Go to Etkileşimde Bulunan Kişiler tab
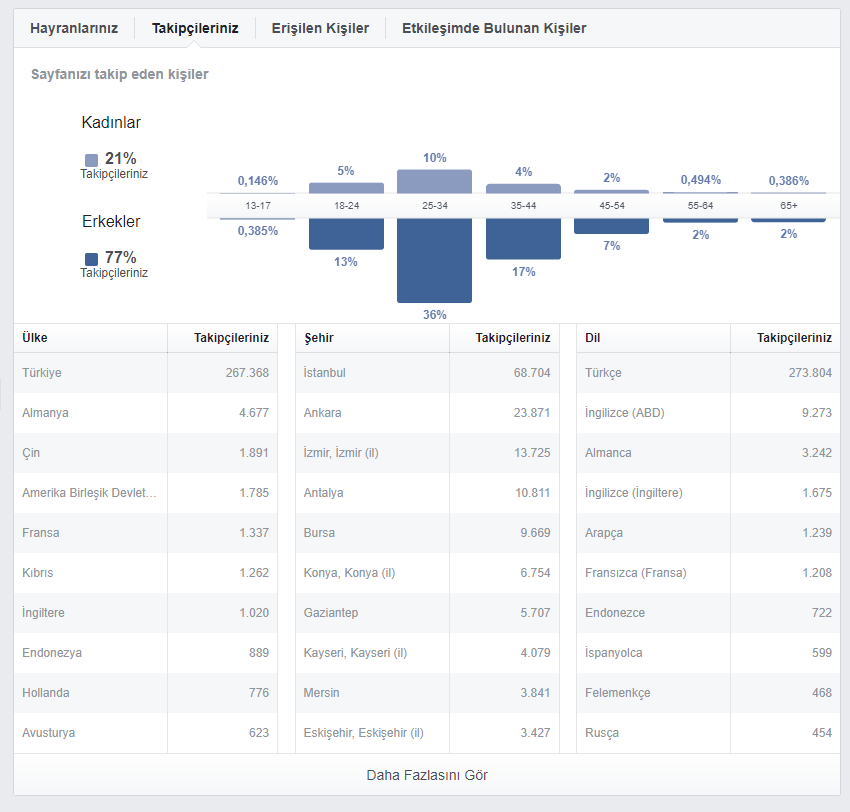Screen dimensions: 850x812 click(x=494, y=28)
